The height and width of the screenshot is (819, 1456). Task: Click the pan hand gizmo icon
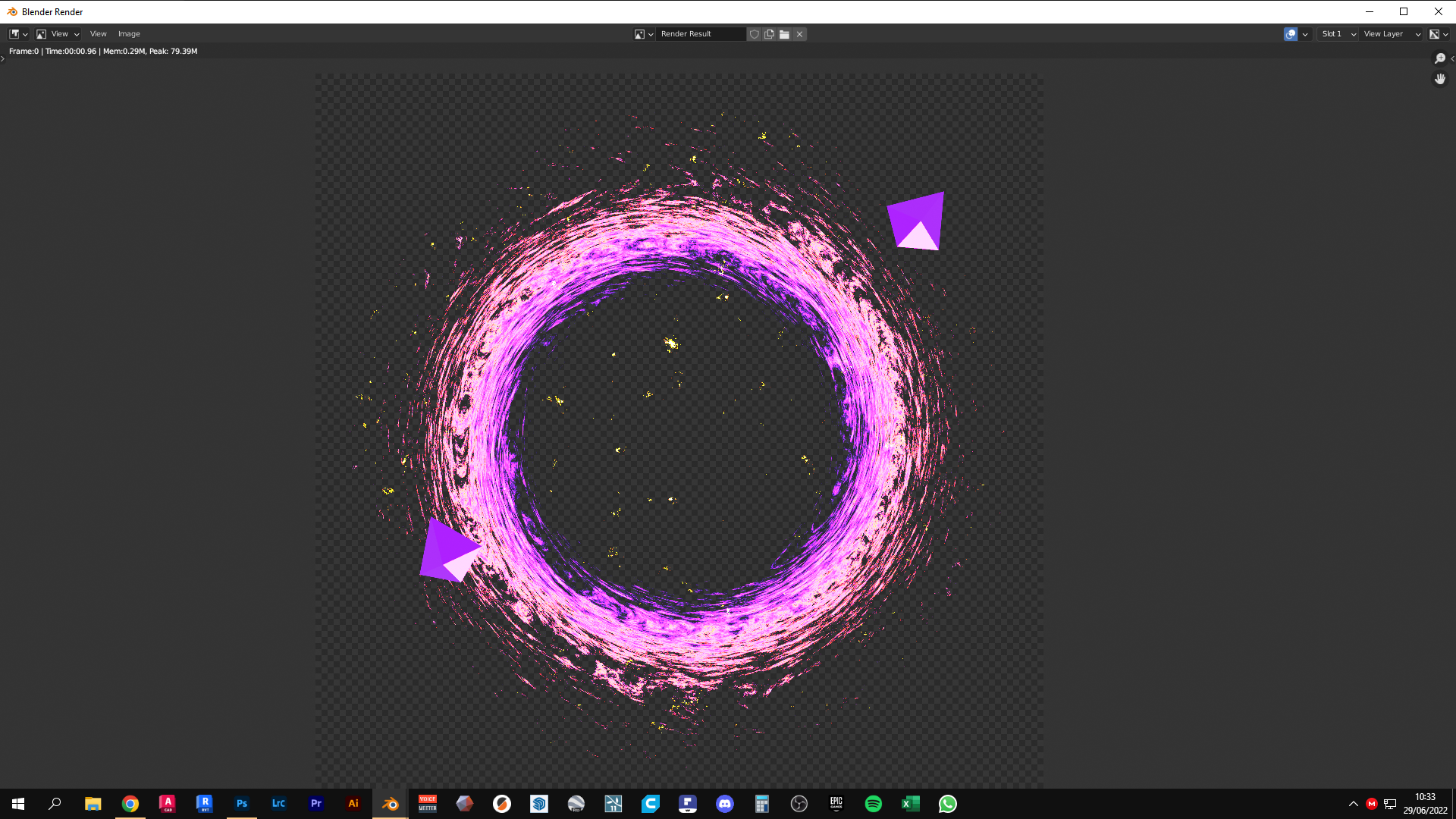coord(1440,79)
